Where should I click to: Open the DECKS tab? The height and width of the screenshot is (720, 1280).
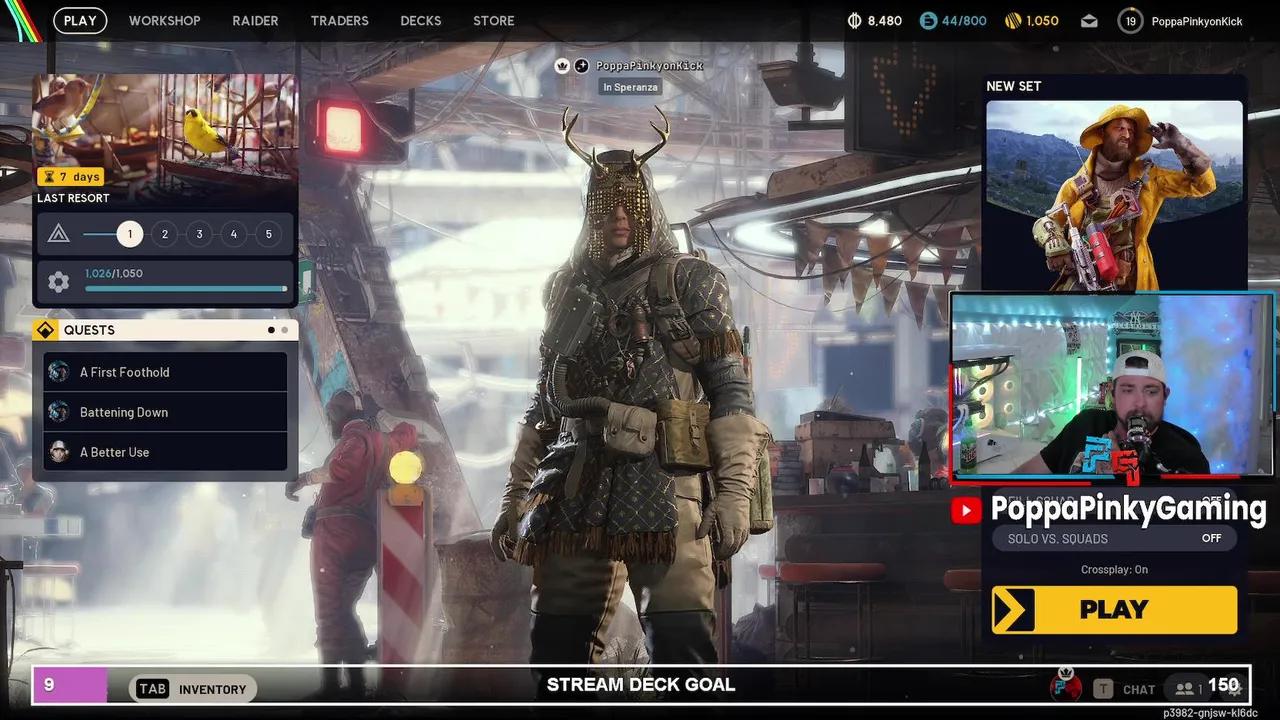(x=420, y=20)
